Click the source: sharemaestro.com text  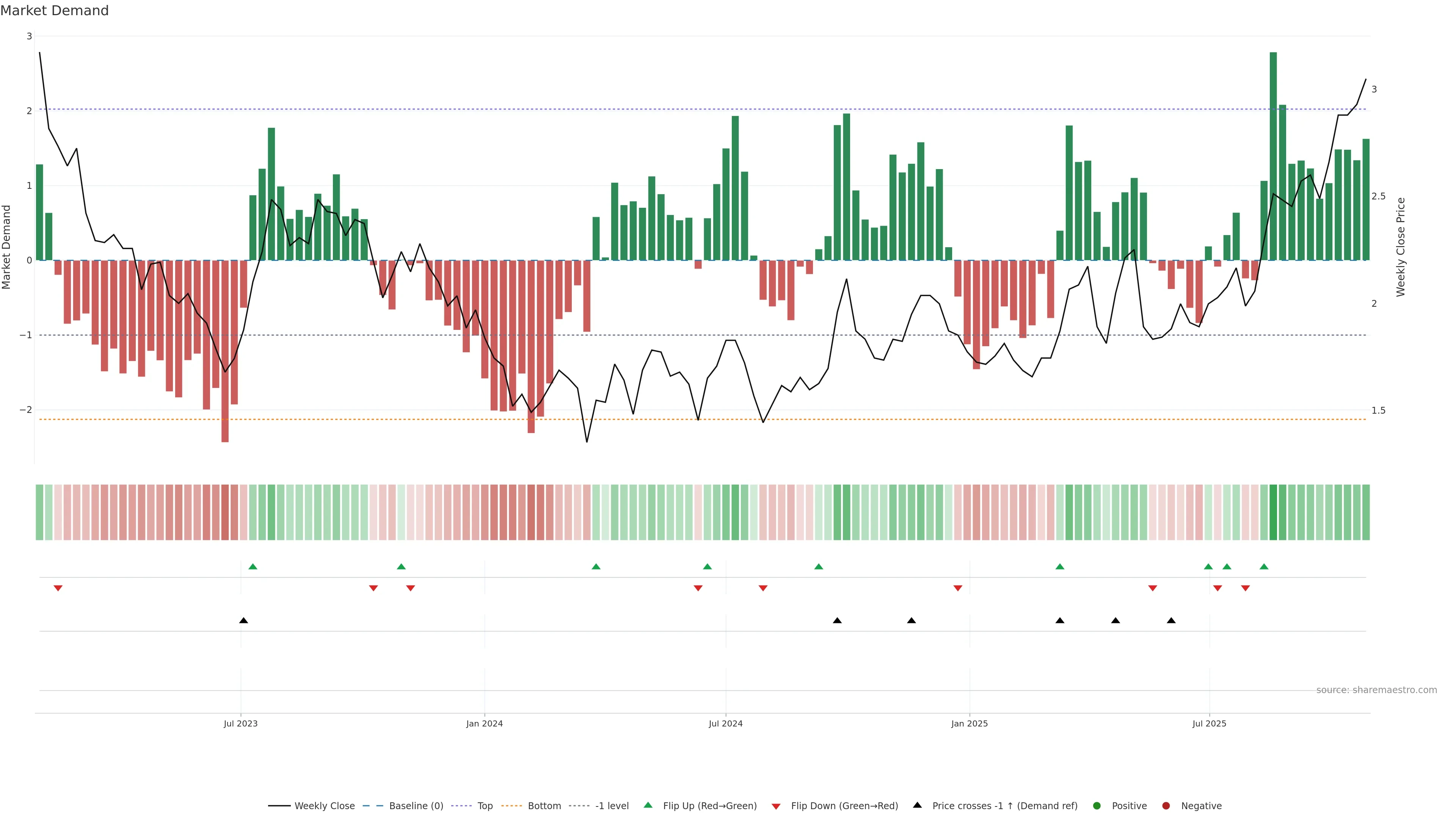tap(1376, 690)
